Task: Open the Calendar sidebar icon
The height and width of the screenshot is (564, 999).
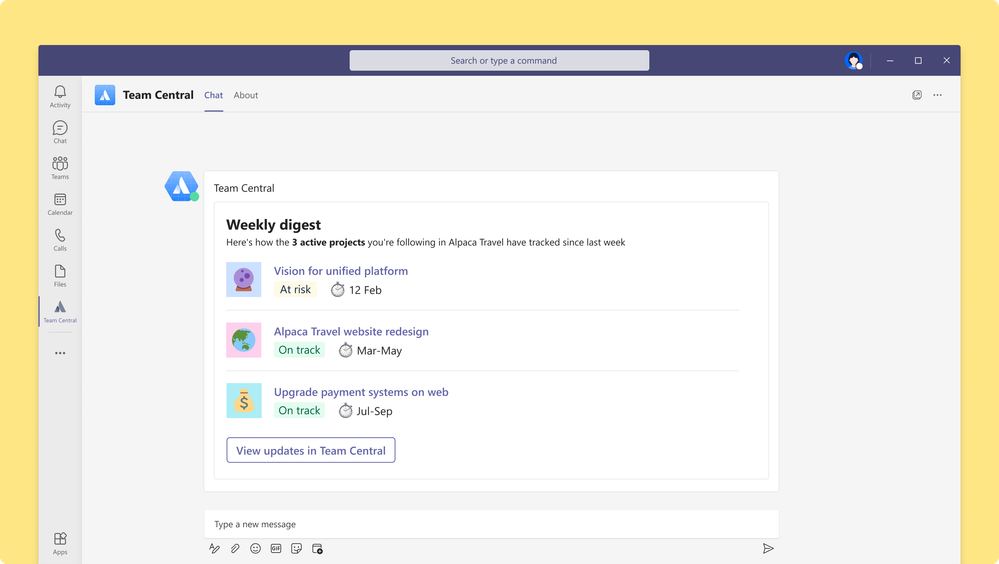Action: 60,204
